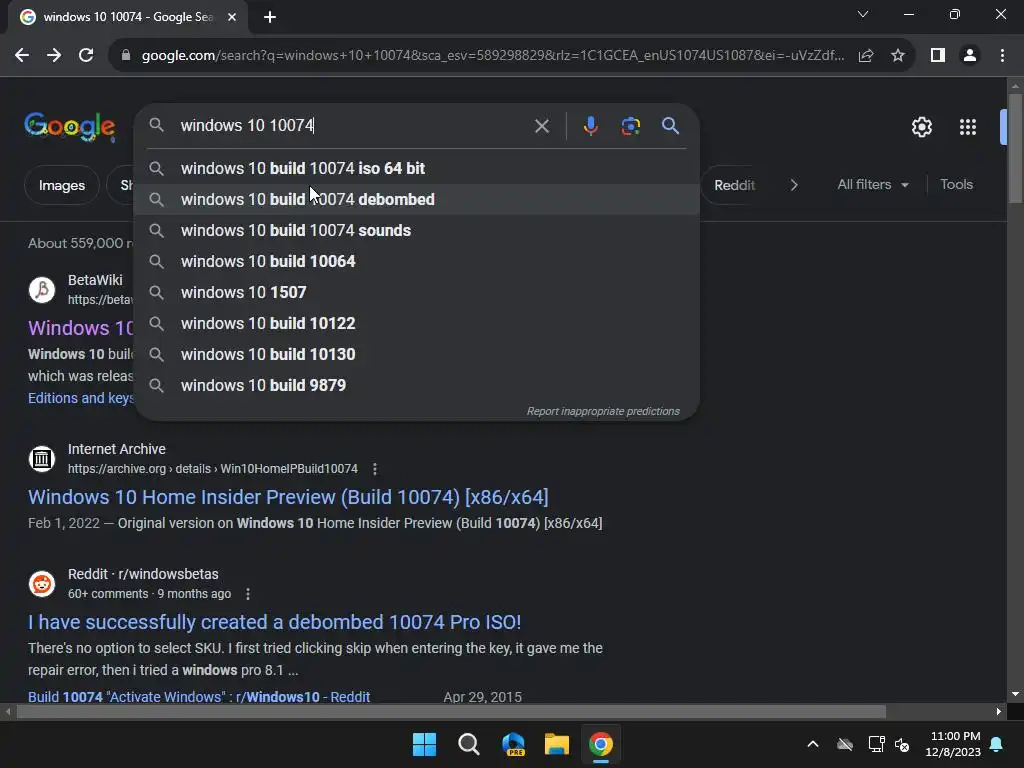Select suggestion 'build 10074 sounds'
The width and height of the screenshot is (1024, 768).
coord(417,231)
